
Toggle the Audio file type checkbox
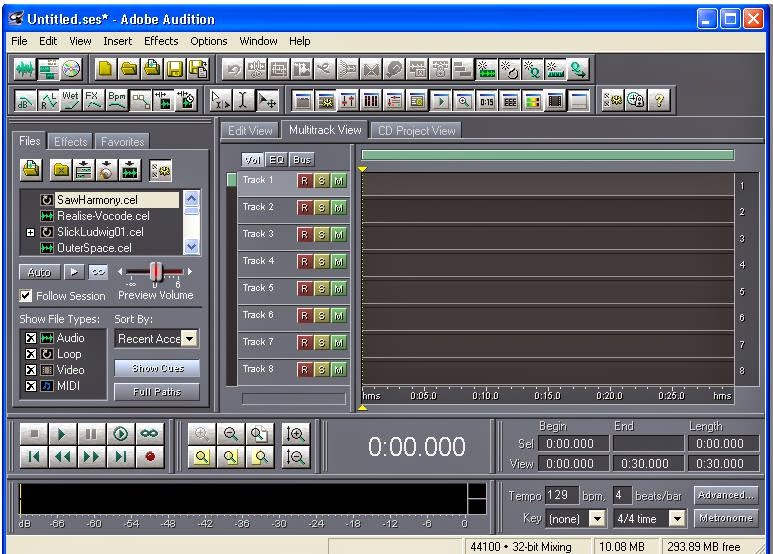point(31,338)
